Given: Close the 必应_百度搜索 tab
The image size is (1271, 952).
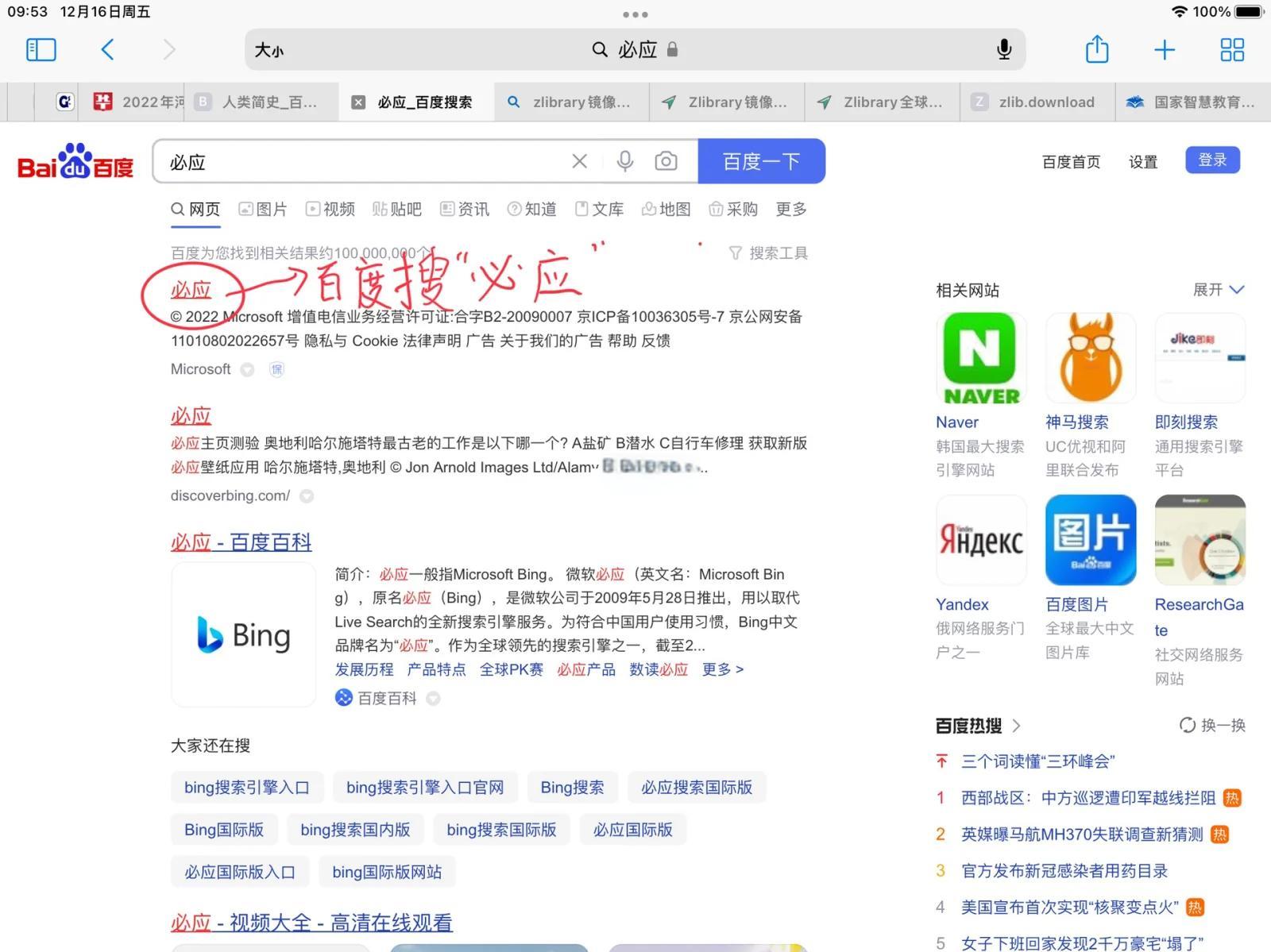Looking at the screenshot, I should 358,102.
